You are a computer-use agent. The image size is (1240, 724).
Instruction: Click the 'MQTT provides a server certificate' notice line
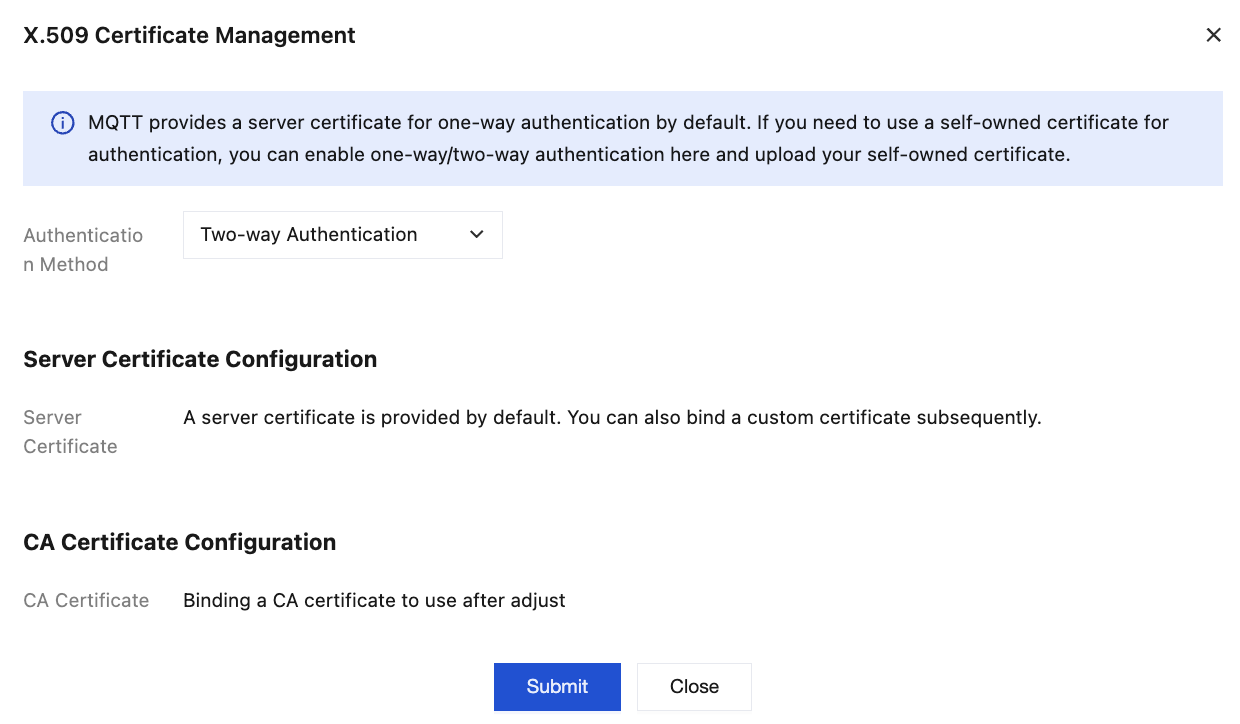tap(400, 123)
